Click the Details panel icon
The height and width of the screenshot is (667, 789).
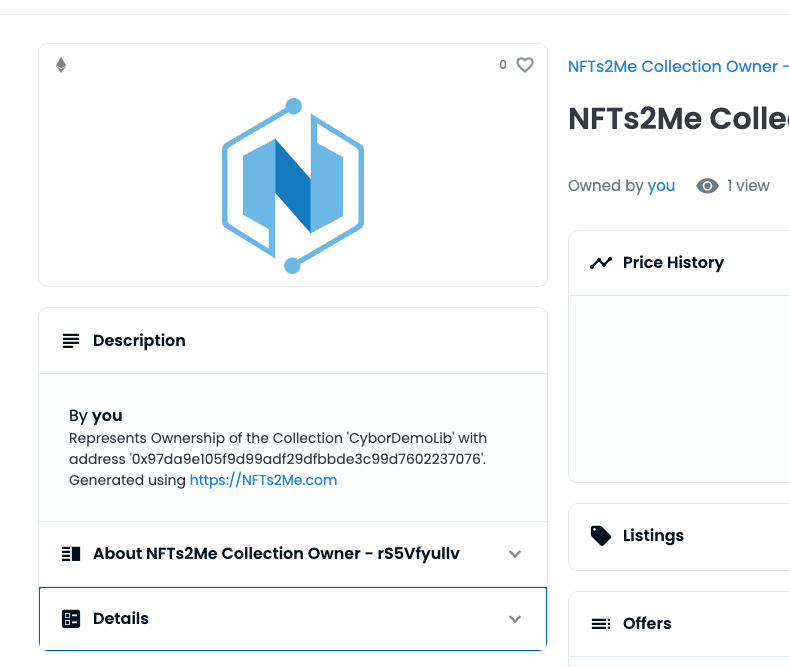pyautogui.click(x=71, y=619)
